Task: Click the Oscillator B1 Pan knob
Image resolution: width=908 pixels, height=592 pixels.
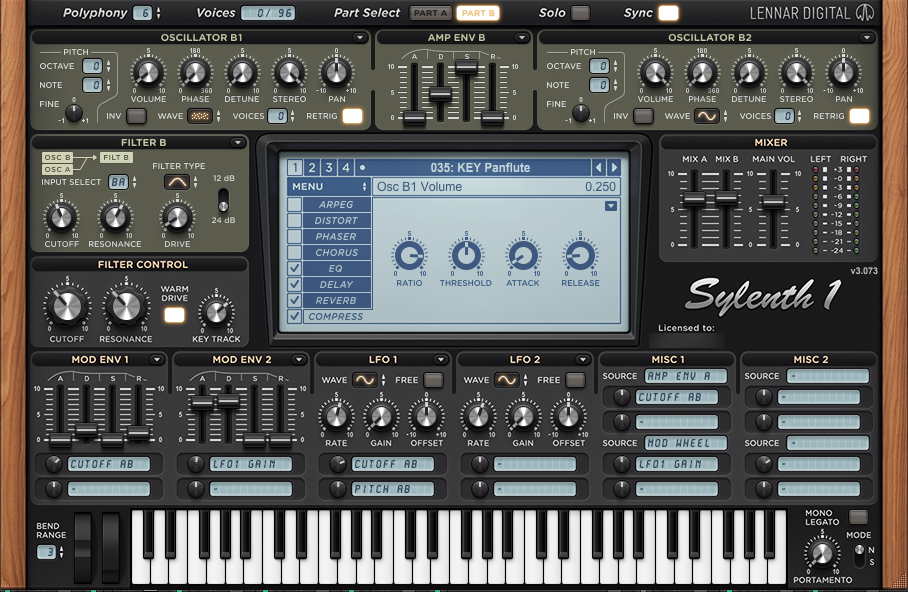Action: [336, 73]
